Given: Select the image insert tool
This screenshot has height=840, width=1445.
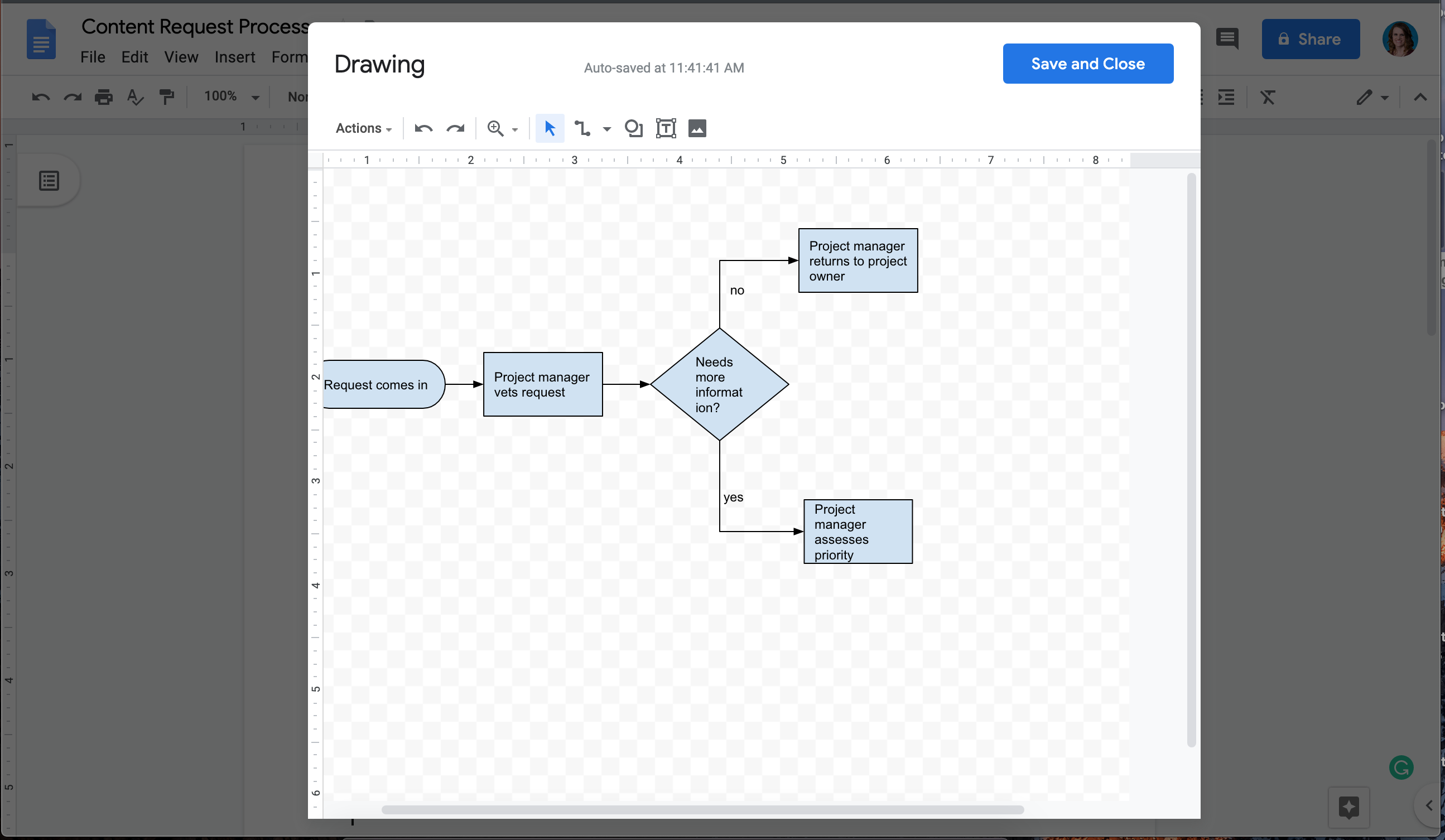Looking at the screenshot, I should coord(696,128).
